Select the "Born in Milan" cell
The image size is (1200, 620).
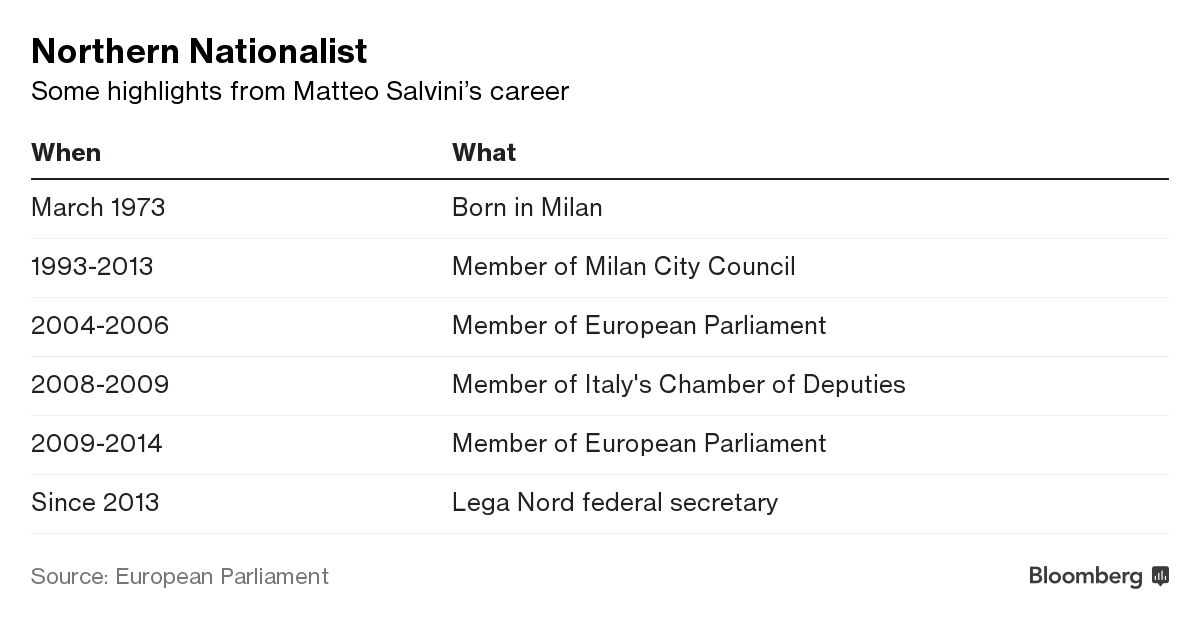point(527,207)
